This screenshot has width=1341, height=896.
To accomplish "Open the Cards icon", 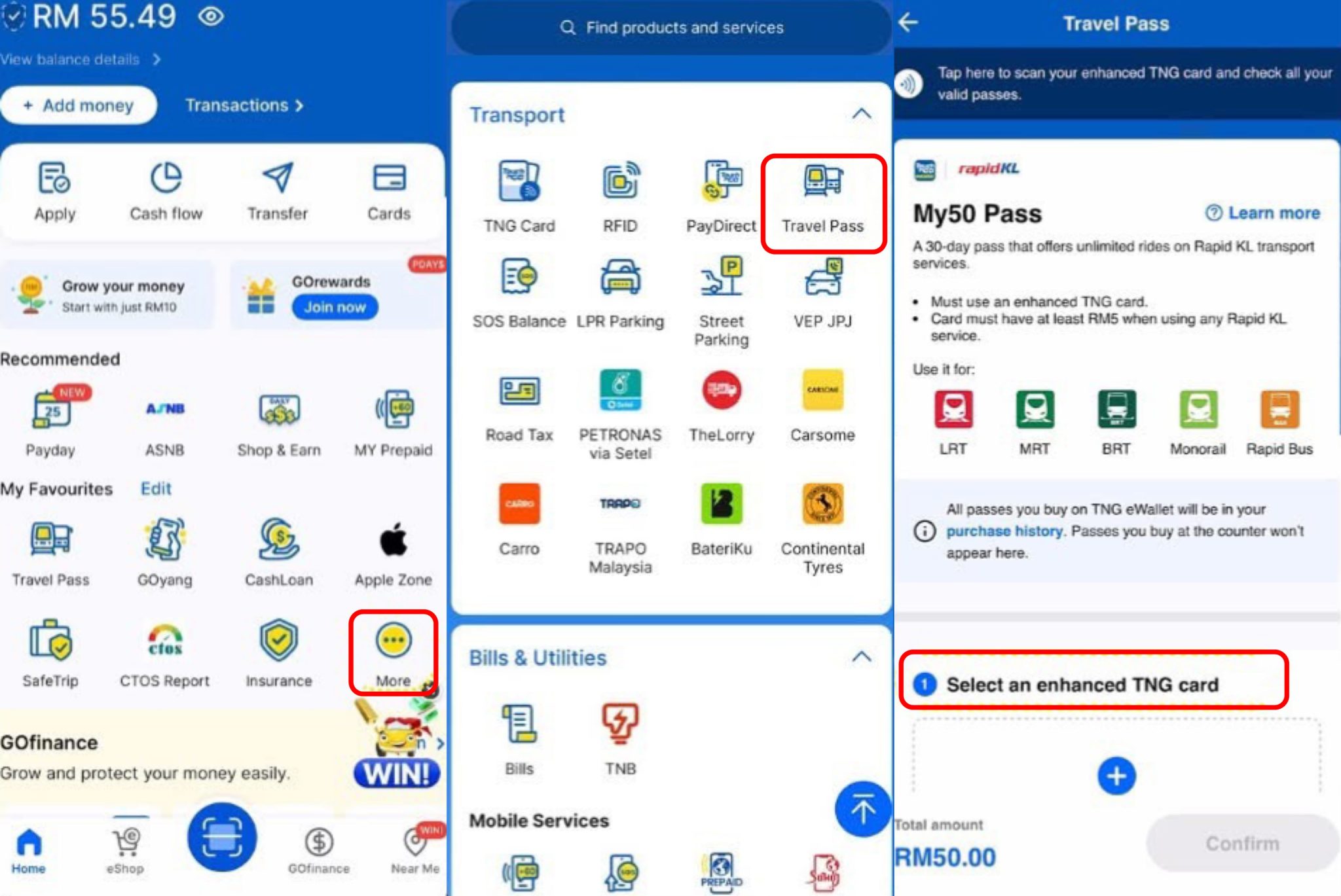I will tap(389, 178).
